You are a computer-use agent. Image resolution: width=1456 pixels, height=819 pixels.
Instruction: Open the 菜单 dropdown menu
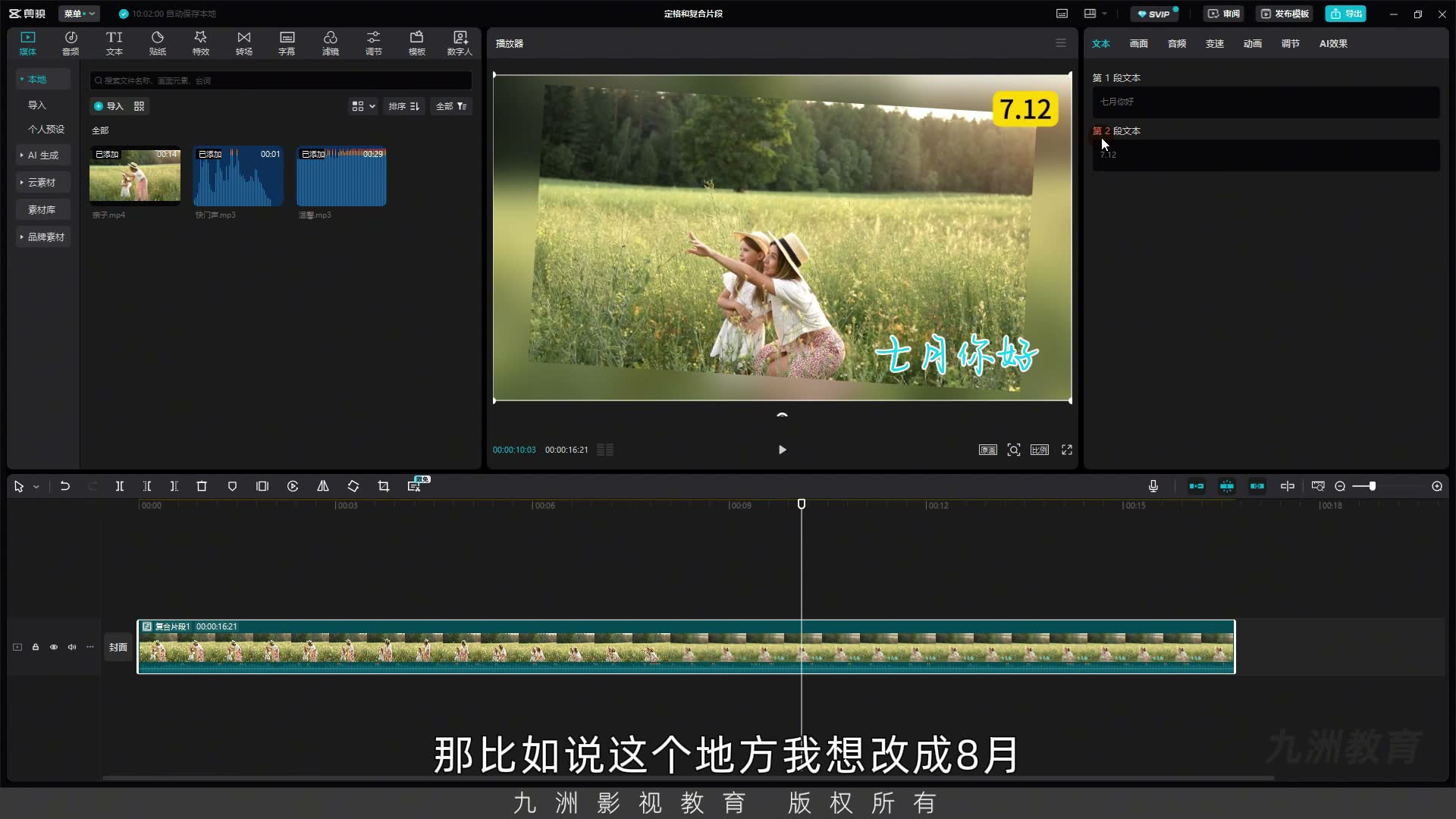click(x=79, y=14)
